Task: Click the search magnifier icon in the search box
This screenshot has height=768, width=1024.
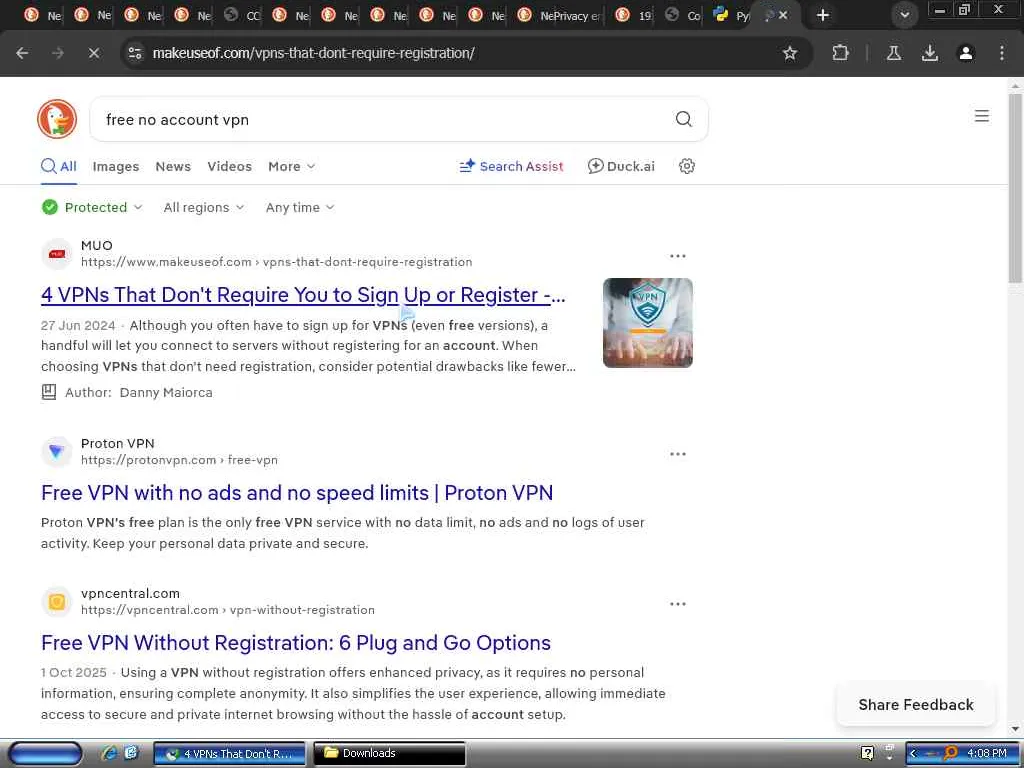Action: (x=683, y=119)
